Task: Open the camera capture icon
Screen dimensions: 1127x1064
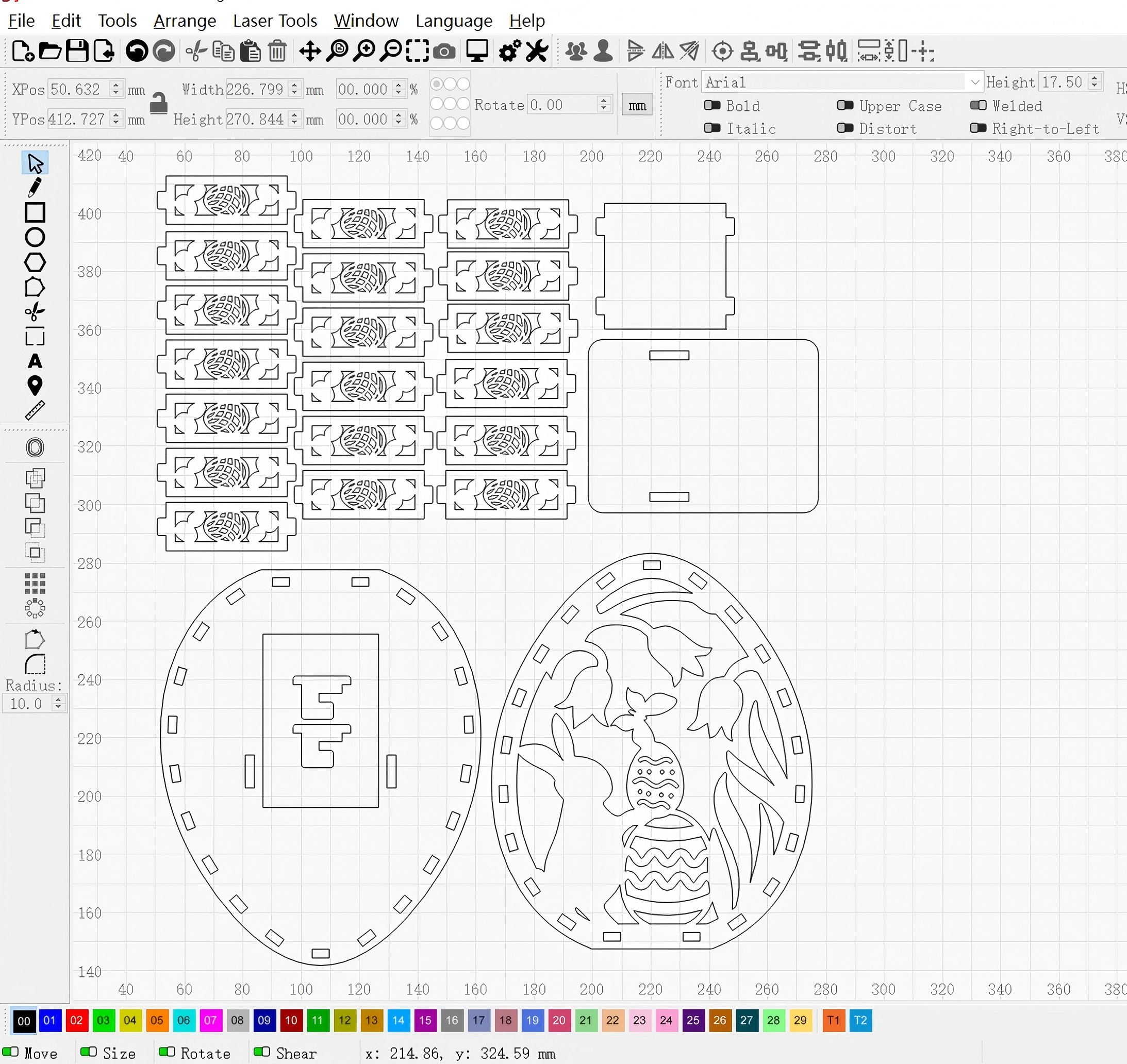Action: (x=444, y=52)
